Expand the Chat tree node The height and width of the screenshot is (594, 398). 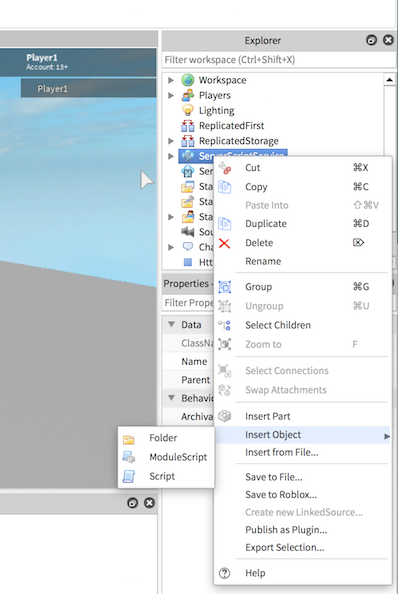coord(171,247)
